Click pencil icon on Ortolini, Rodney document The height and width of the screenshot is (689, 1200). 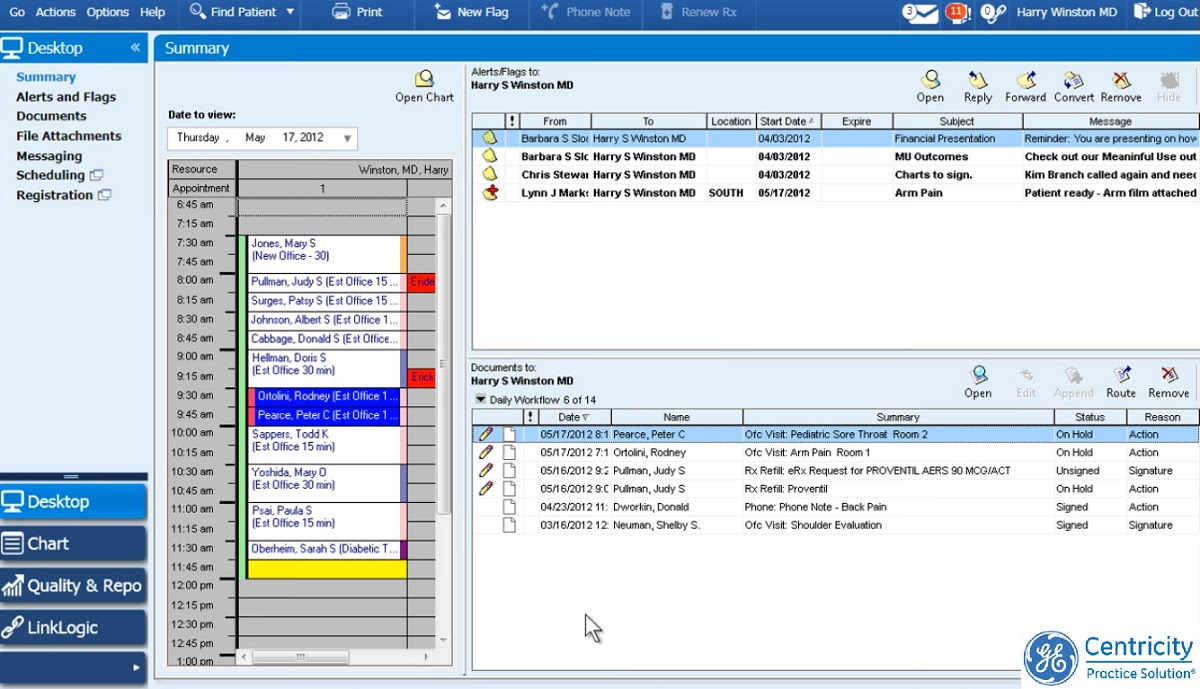[x=486, y=453]
